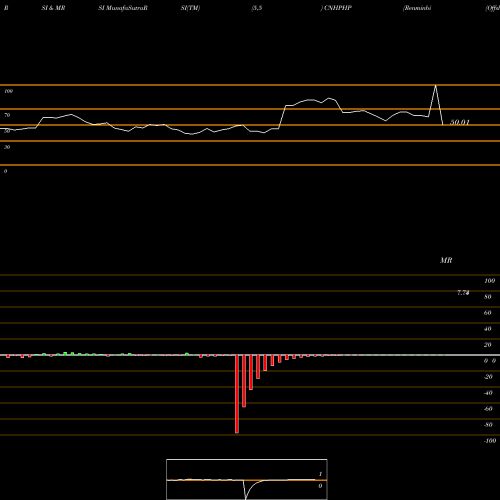Click the -60 label on MR axis
The width and height of the screenshot is (500, 500).
point(488,409)
